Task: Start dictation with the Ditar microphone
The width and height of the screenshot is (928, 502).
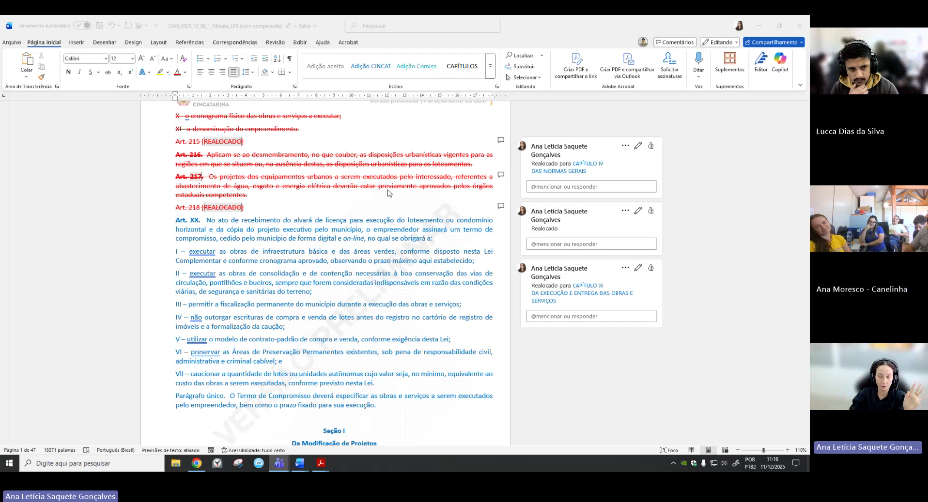Action: [x=699, y=60]
